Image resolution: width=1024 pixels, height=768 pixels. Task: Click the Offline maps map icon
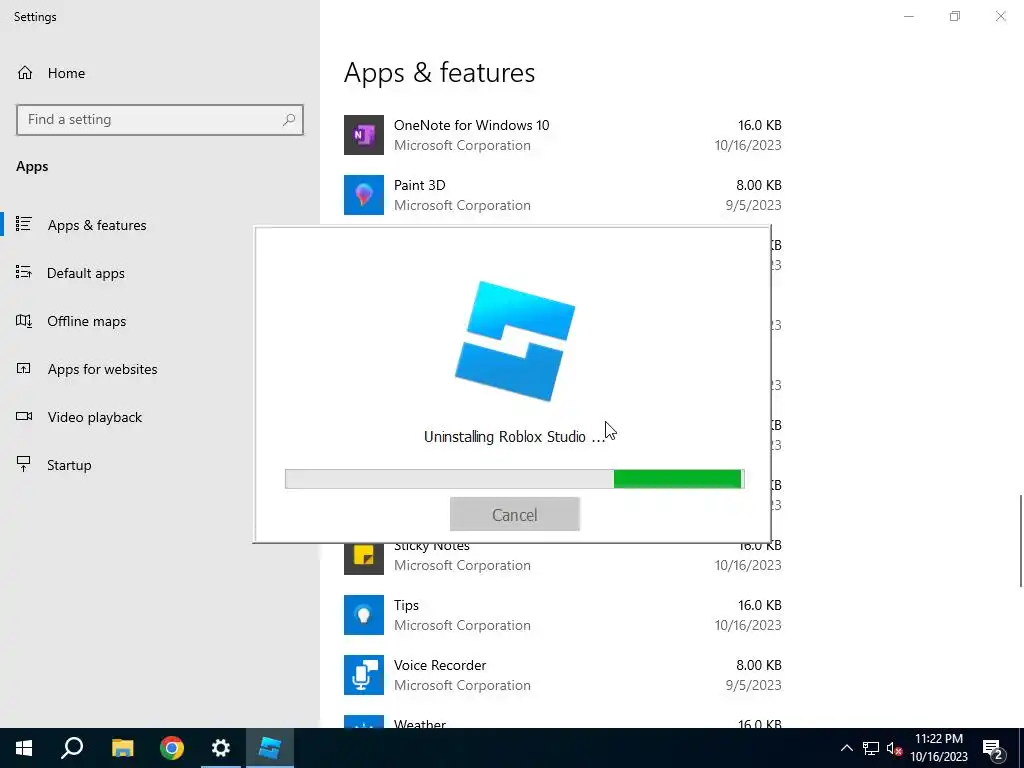[24, 320]
